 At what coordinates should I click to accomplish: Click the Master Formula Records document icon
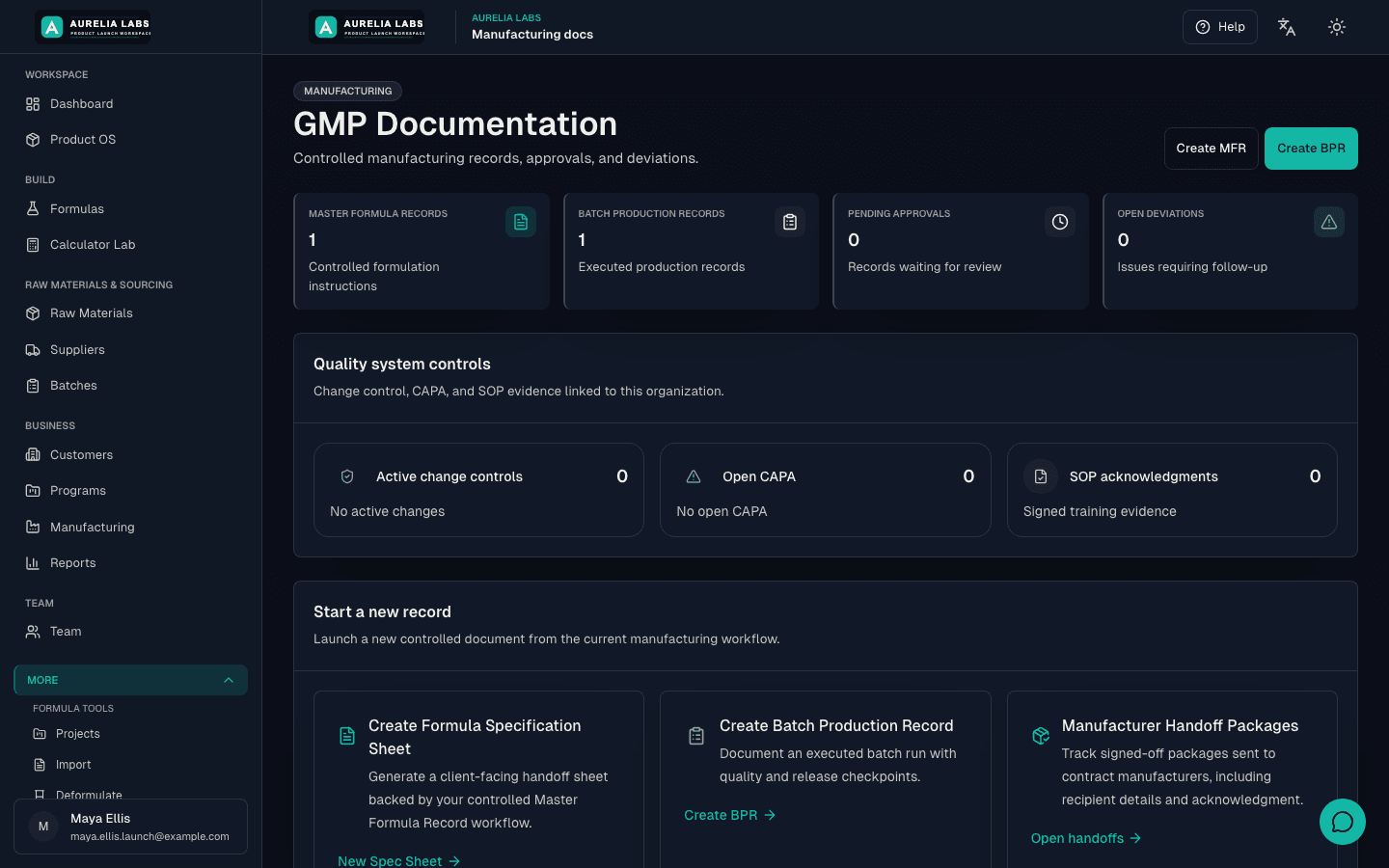pos(521,222)
